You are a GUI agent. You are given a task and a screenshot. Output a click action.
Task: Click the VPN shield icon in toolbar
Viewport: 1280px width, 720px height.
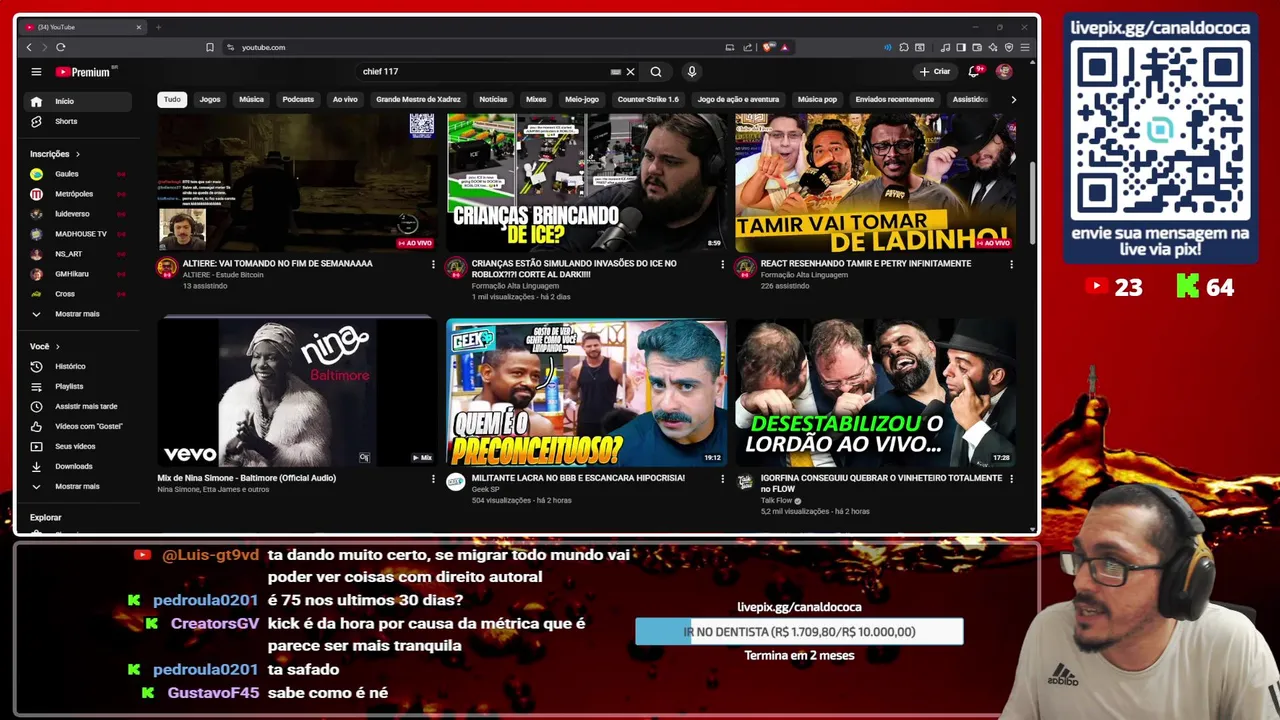(1009, 47)
